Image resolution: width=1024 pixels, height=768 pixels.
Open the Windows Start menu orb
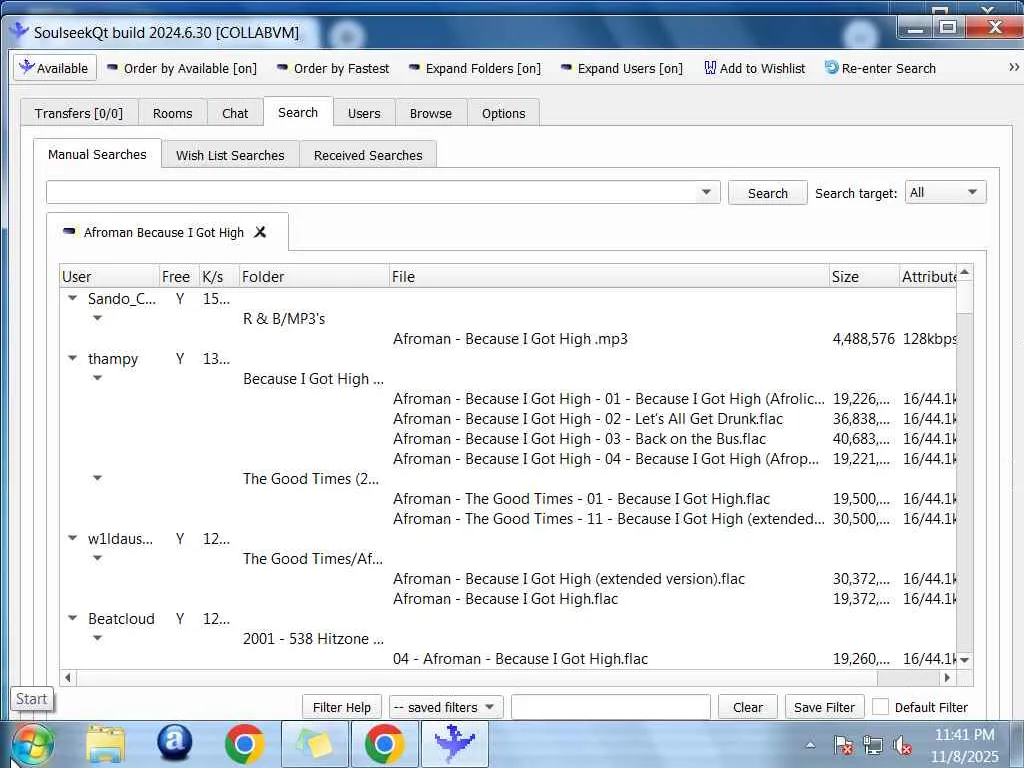[x=32, y=744]
